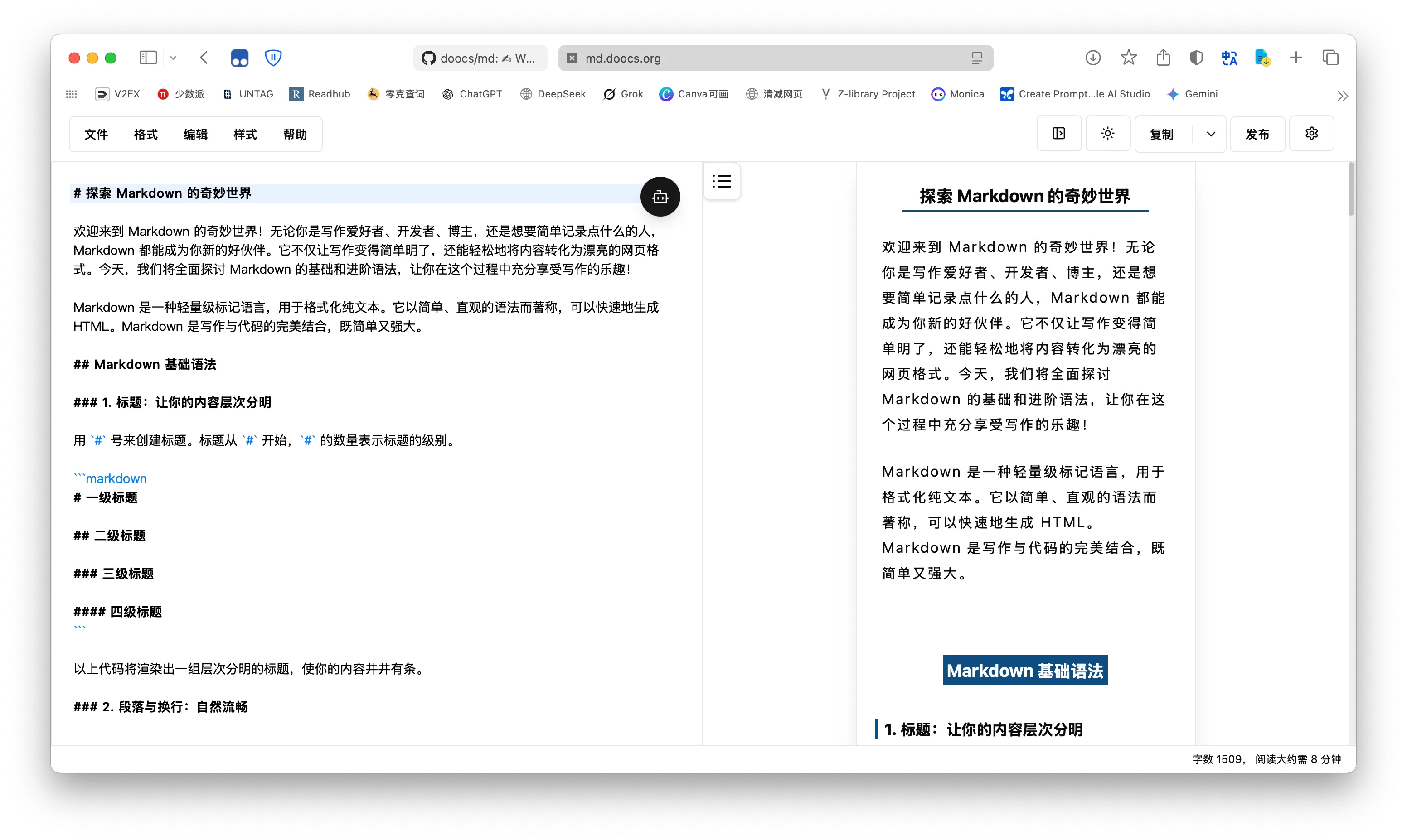
Task: Click the preview vertical scrollbar
Action: click(x=1351, y=189)
